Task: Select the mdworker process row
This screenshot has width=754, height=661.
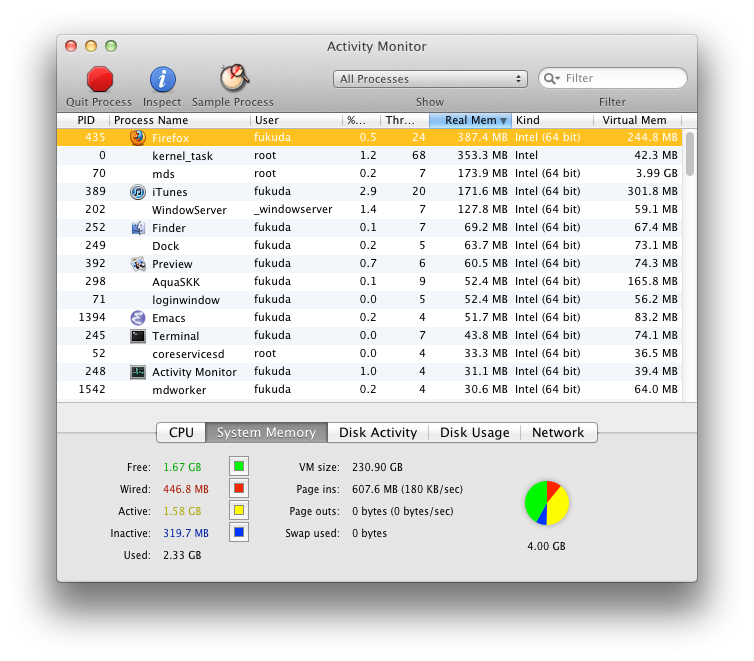Action: pyautogui.click(x=369, y=390)
